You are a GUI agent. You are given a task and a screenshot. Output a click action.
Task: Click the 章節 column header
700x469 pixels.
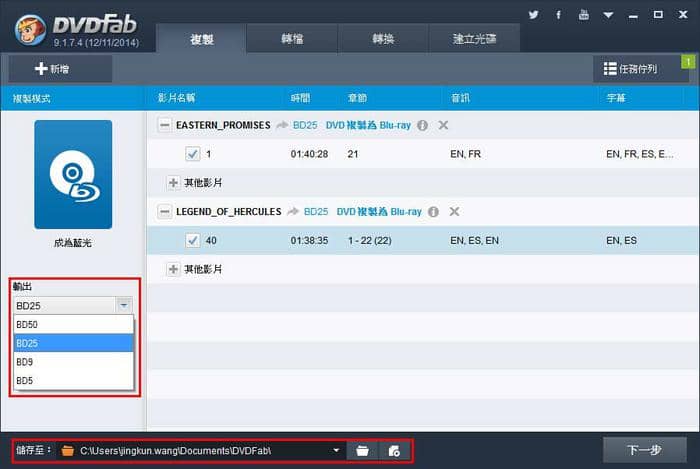pyautogui.click(x=357, y=98)
